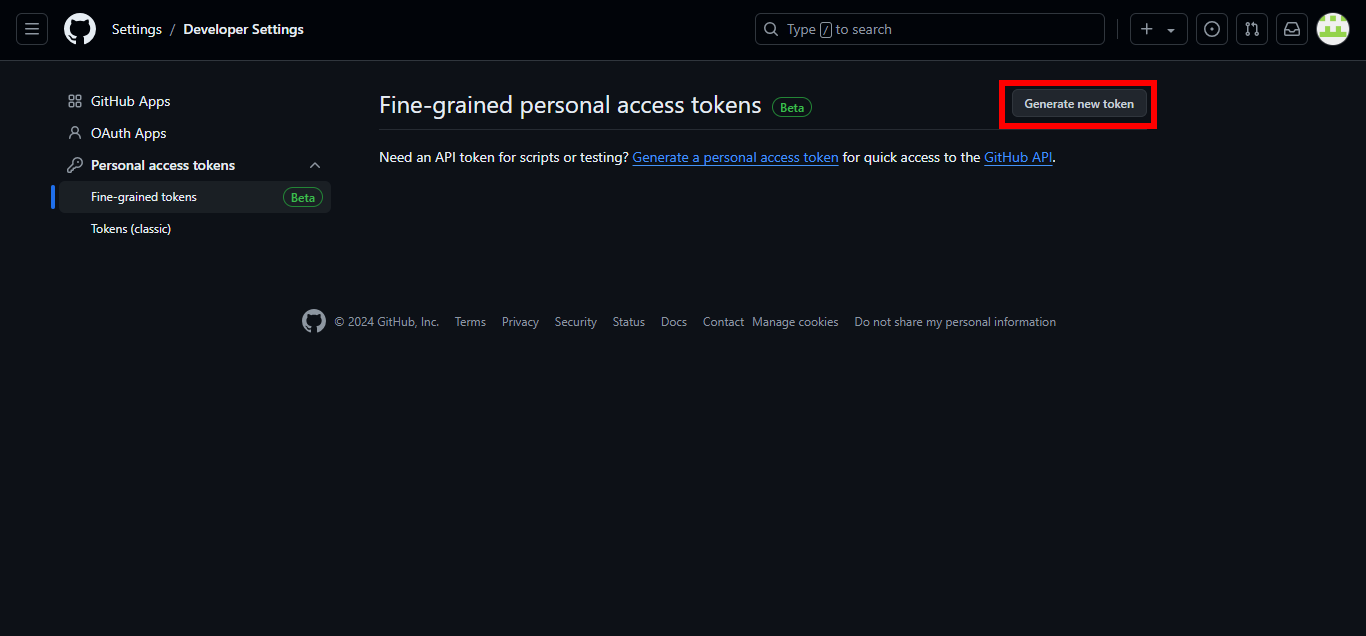The image size is (1366, 636).
Task: Open the Issues icon in header
Action: (x=1212, y=30)
